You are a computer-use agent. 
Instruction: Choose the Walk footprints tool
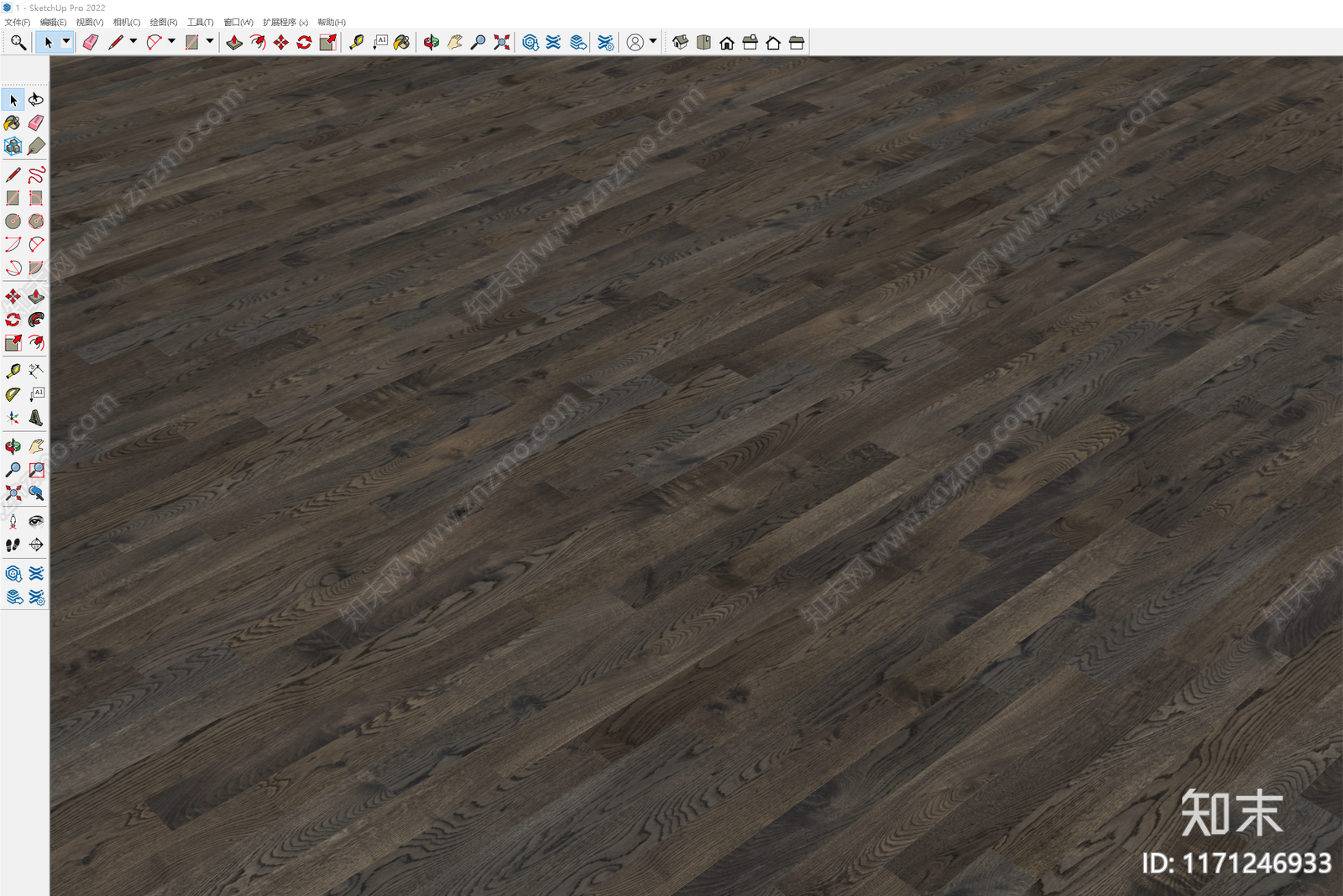point(13,544)
